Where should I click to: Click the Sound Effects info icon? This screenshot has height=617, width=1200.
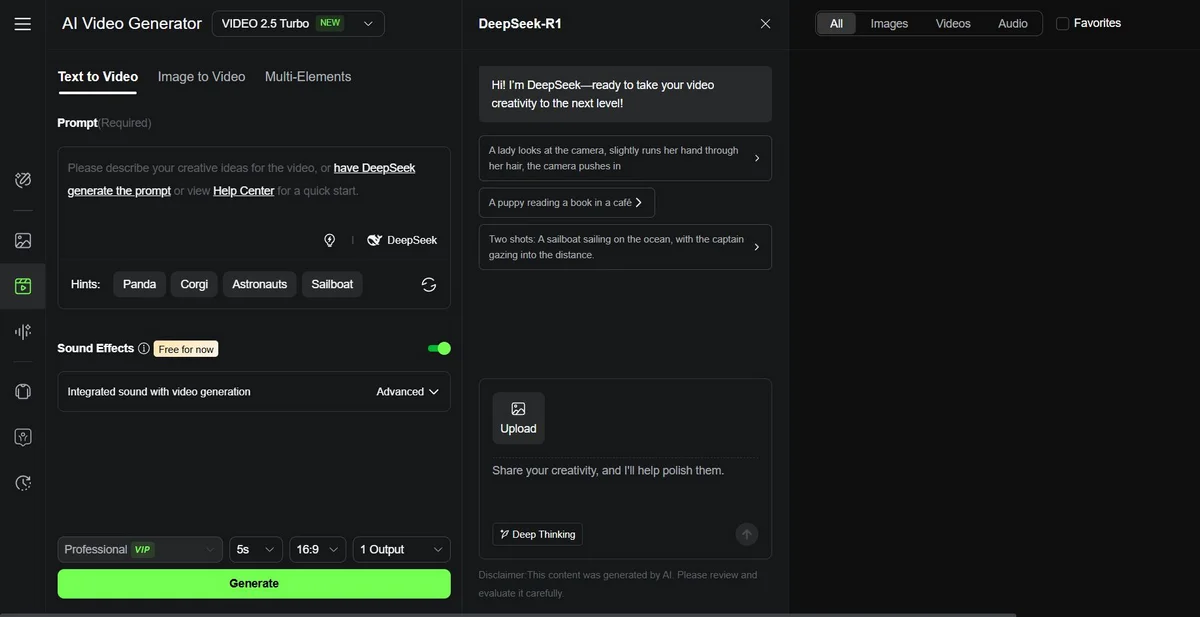(x=144, y=349)
